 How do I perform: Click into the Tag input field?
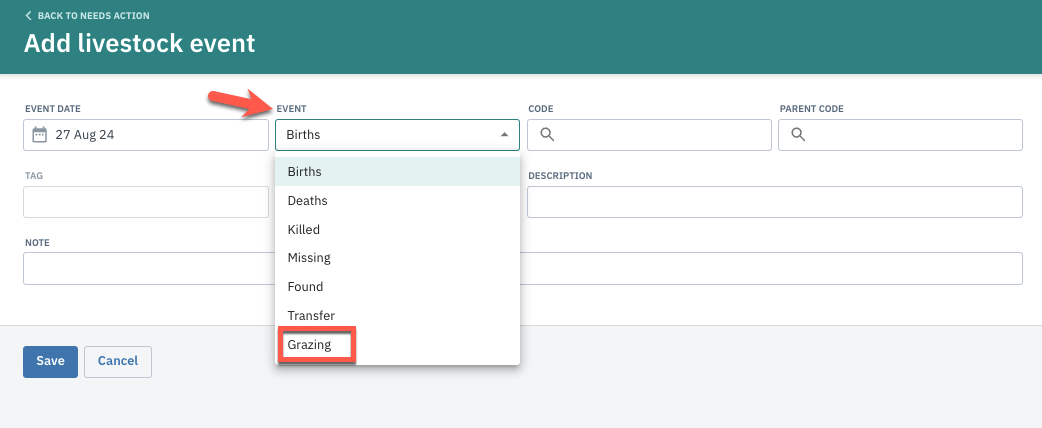click(x=146, y=202)
